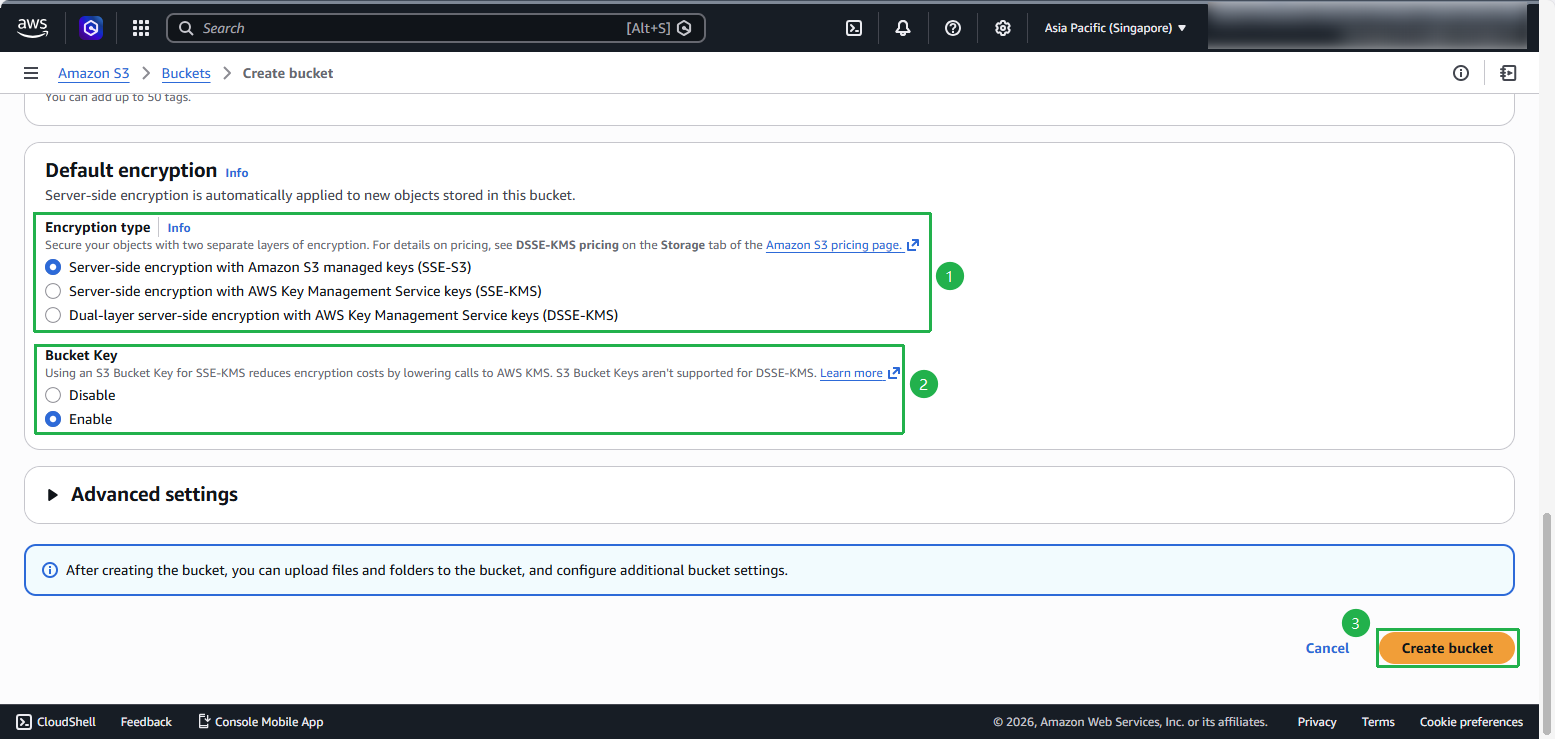Click the Create bucket breadcrumb text
The height and width of the screenshot is (739, 1555).
tap(288, 73)
